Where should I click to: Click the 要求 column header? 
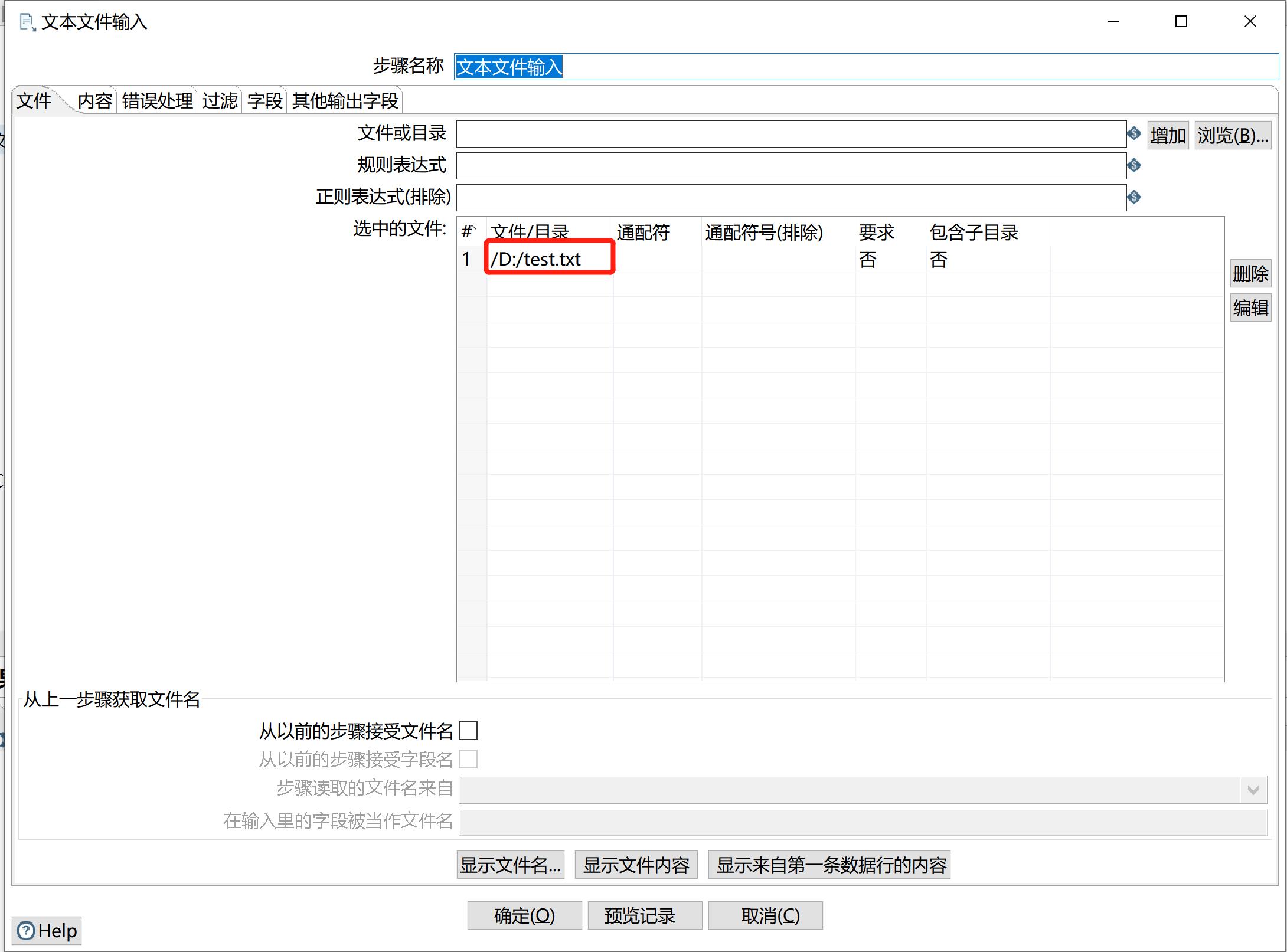(890, 233)
